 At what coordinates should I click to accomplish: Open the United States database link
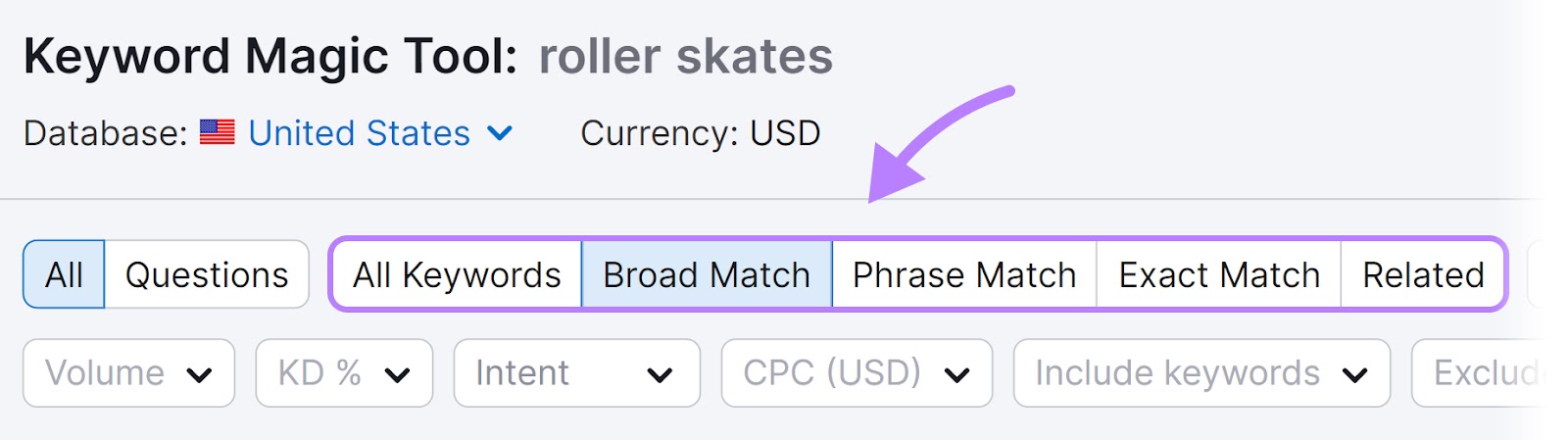click(x=359, y=133)
